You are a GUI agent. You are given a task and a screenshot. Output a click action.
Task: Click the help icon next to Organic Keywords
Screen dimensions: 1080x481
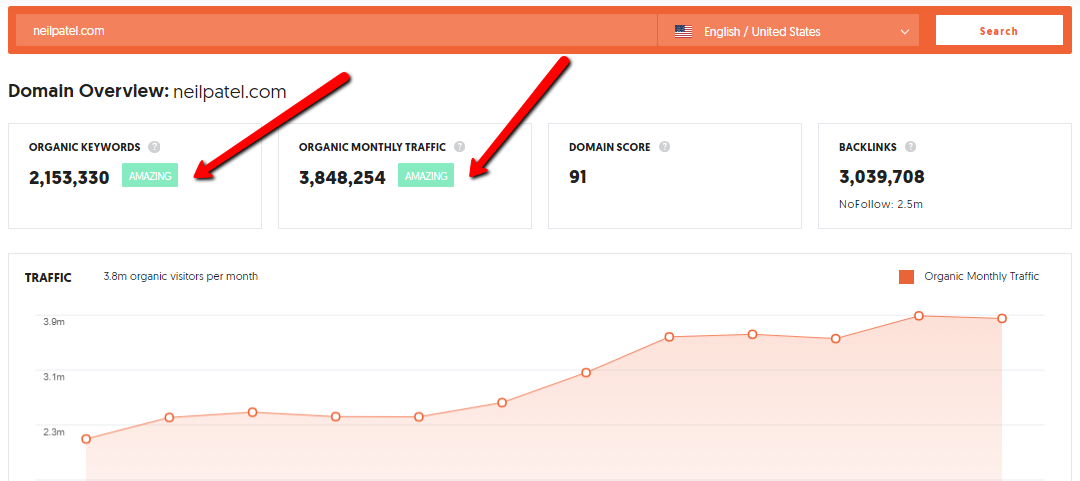pyautogui.click(x=154, y=147)
